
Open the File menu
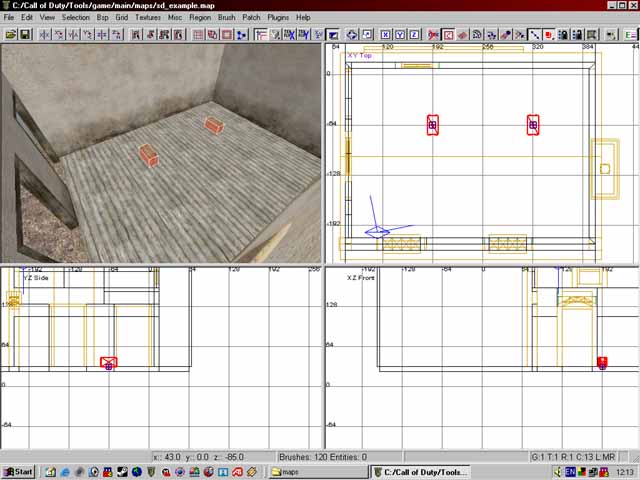[x=10, y=17]
